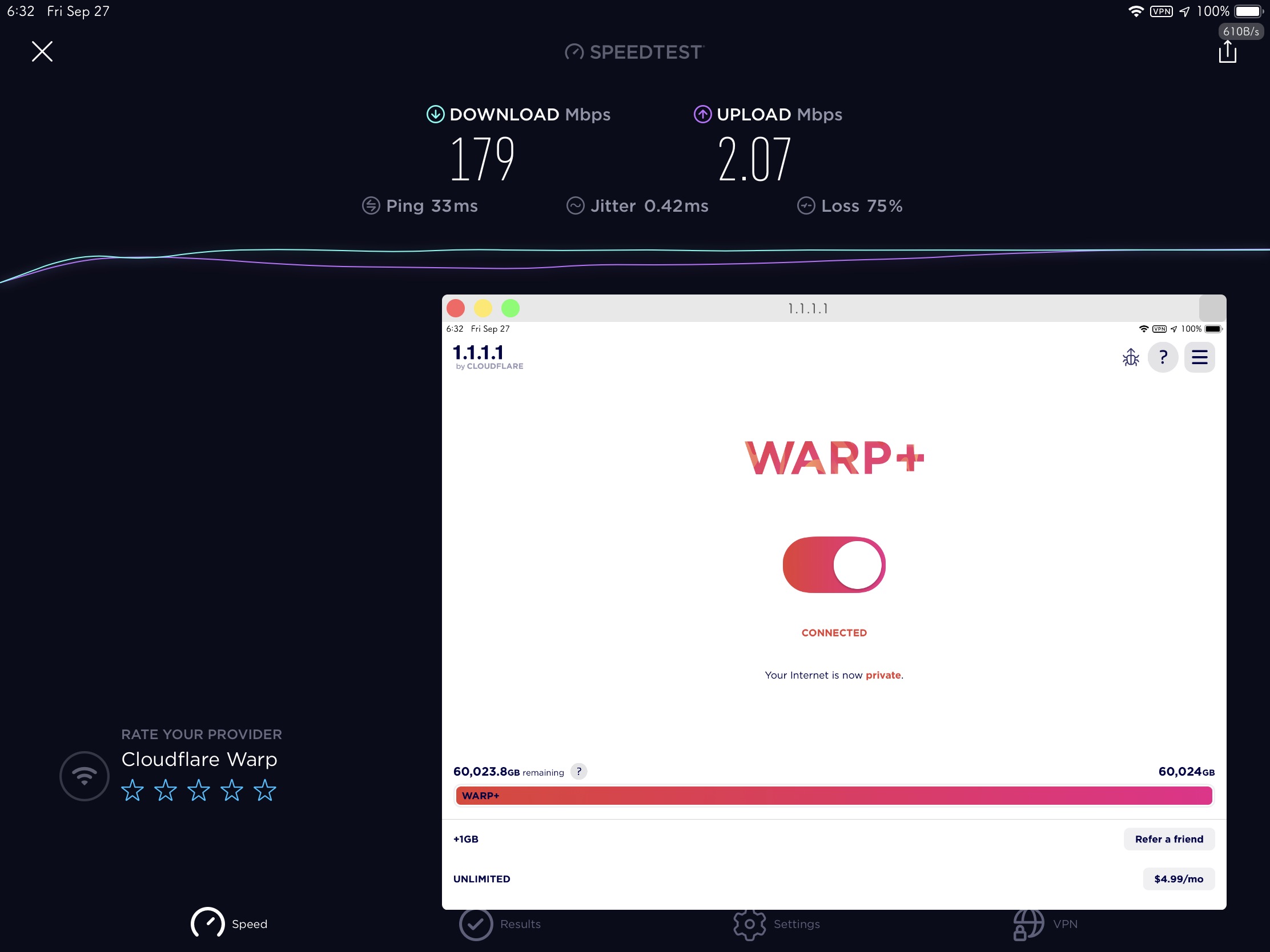Screen dimensions: 1270x952
Task: Switch to the Speed tab
Action: (x=229, y=924)
